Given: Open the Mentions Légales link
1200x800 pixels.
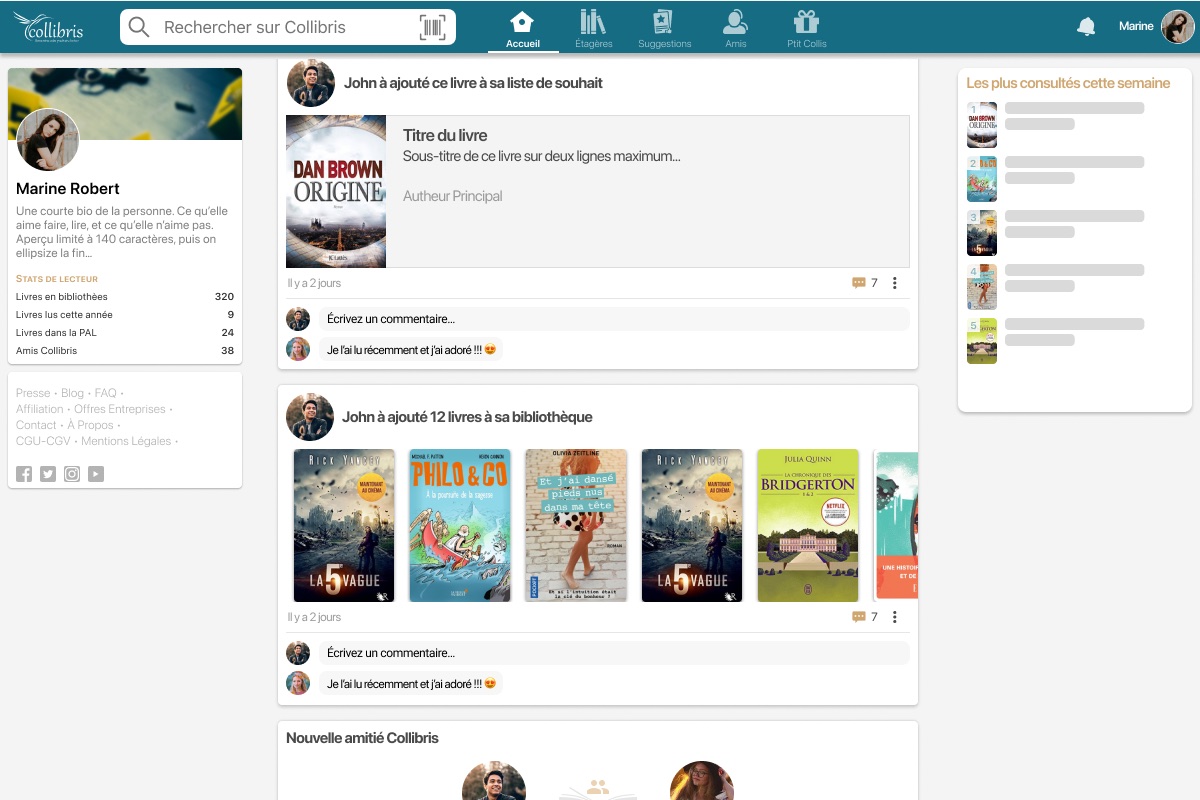Looking at the screenshot, I should coord(126,441).
